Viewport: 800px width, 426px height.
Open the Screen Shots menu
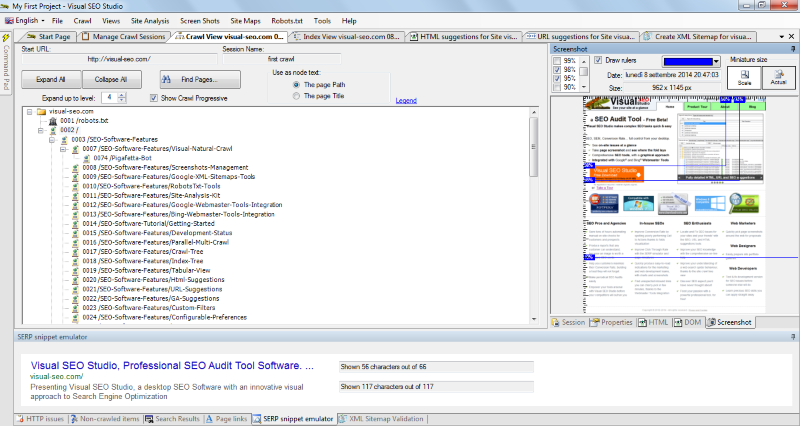199,21
